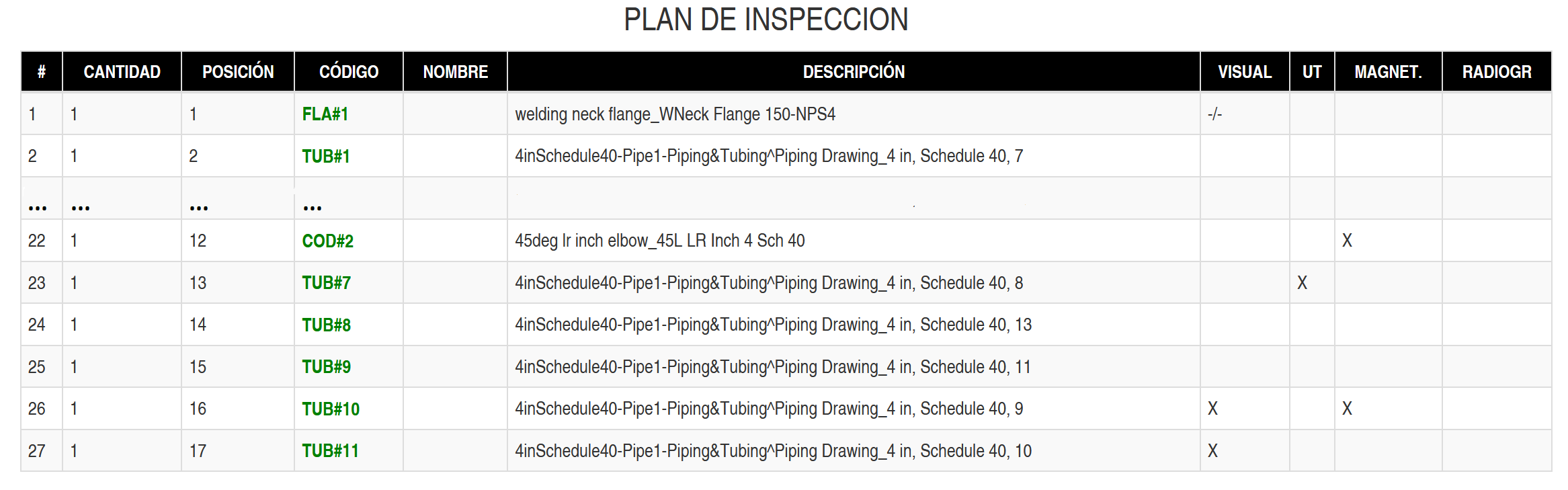
Task: Select the TUB#11 code link
Action: tap(330, 451)
